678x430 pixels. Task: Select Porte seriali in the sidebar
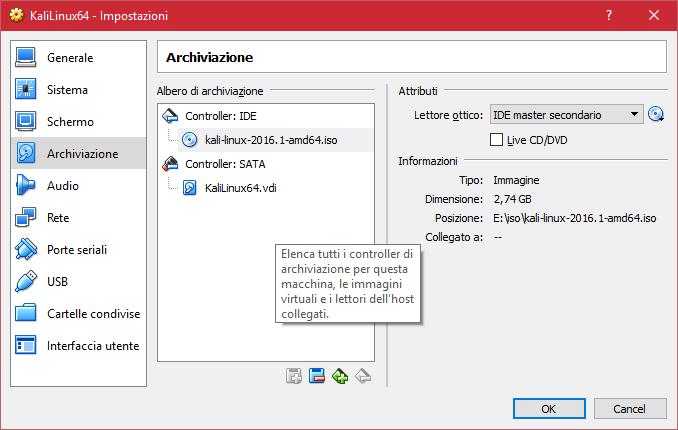[77, 250]
